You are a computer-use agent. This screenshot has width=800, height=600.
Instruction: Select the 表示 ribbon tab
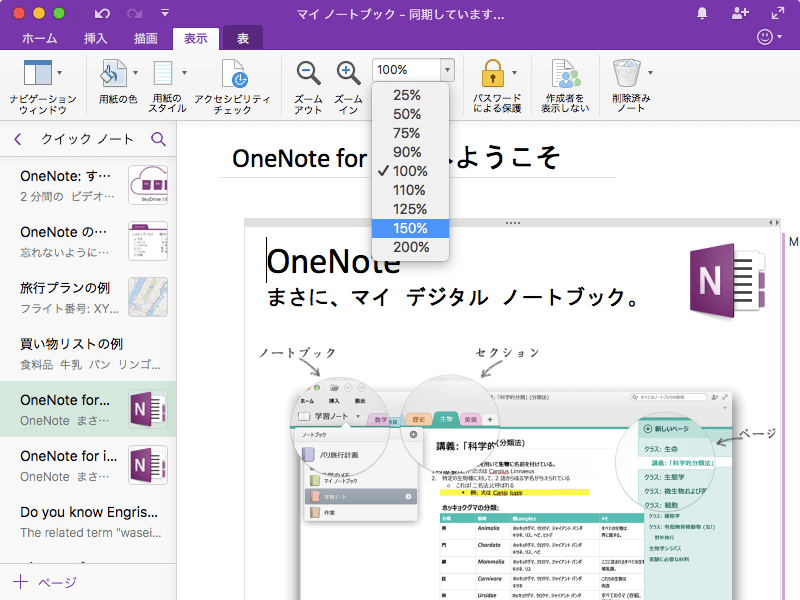pos(195,38)
